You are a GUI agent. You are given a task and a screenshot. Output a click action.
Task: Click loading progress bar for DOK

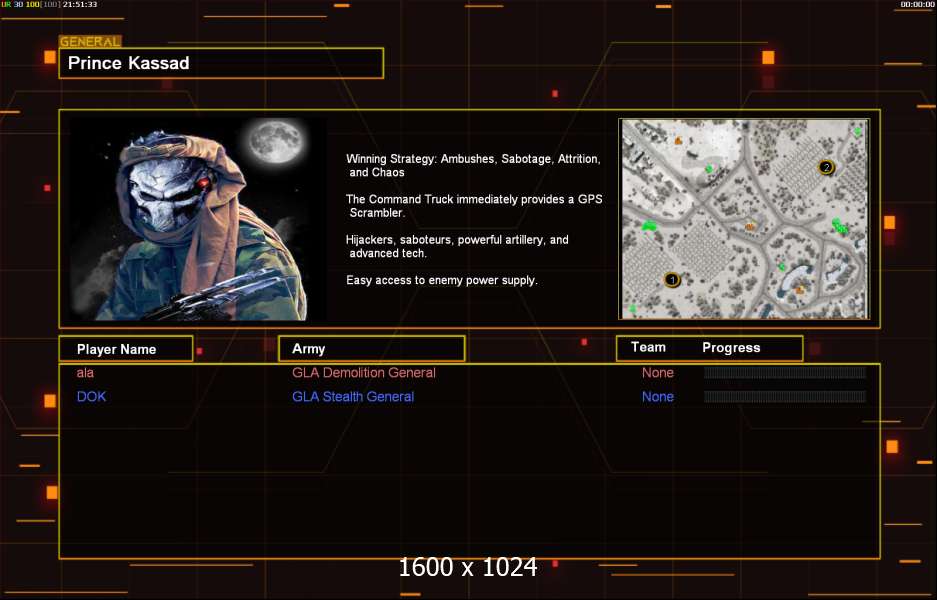(785, 396)
